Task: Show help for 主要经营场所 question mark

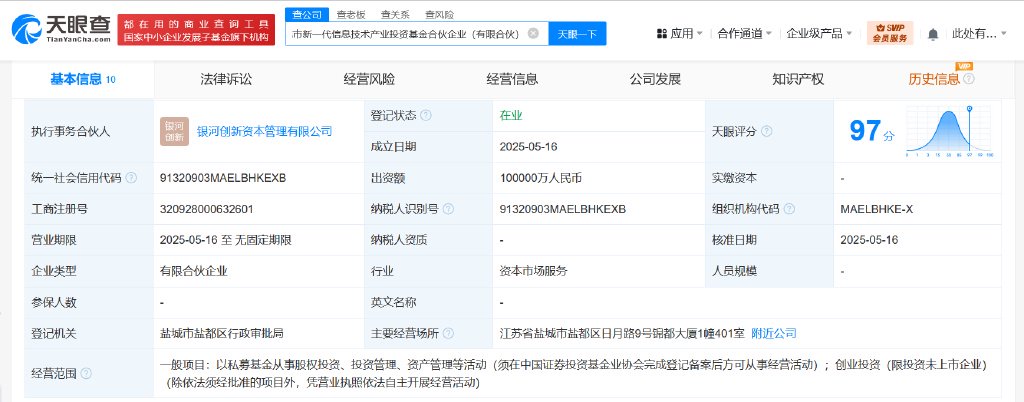Action: click(448, 333)
